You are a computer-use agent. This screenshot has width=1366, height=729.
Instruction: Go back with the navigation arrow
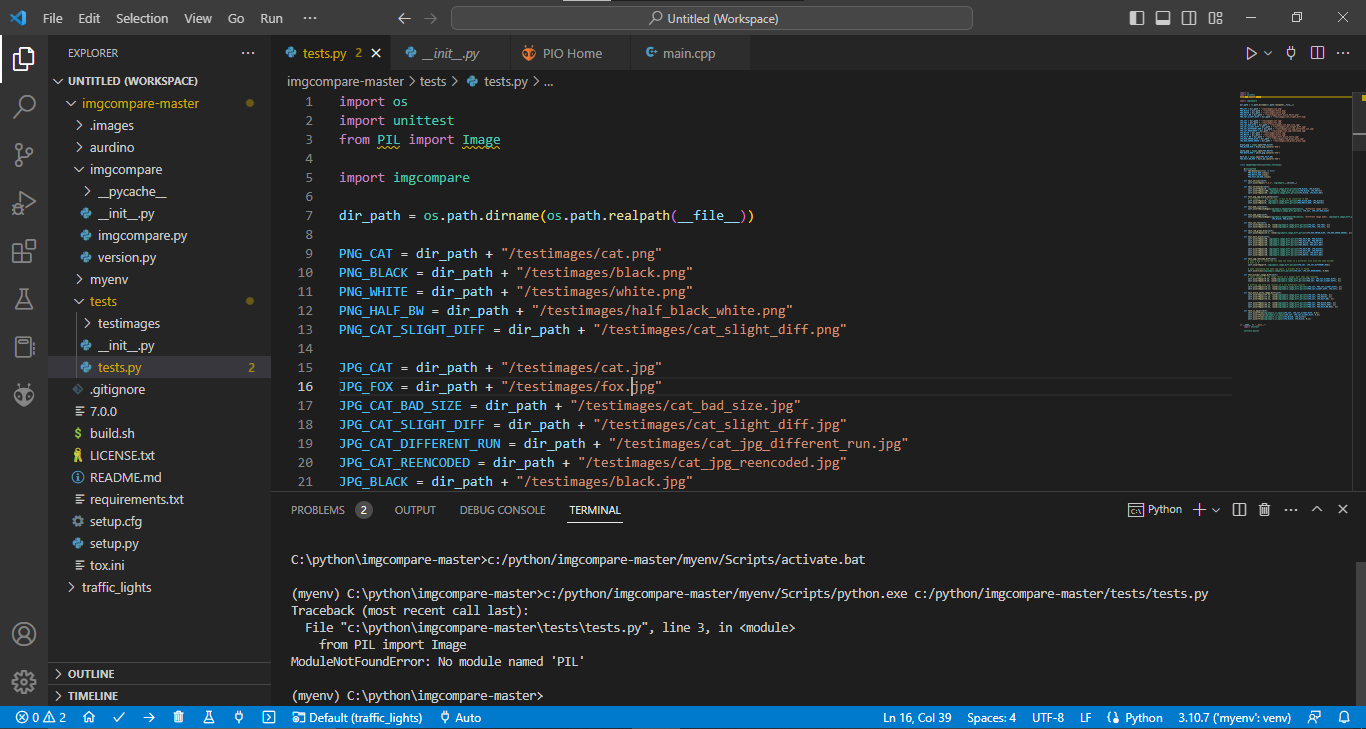point(404,18)
